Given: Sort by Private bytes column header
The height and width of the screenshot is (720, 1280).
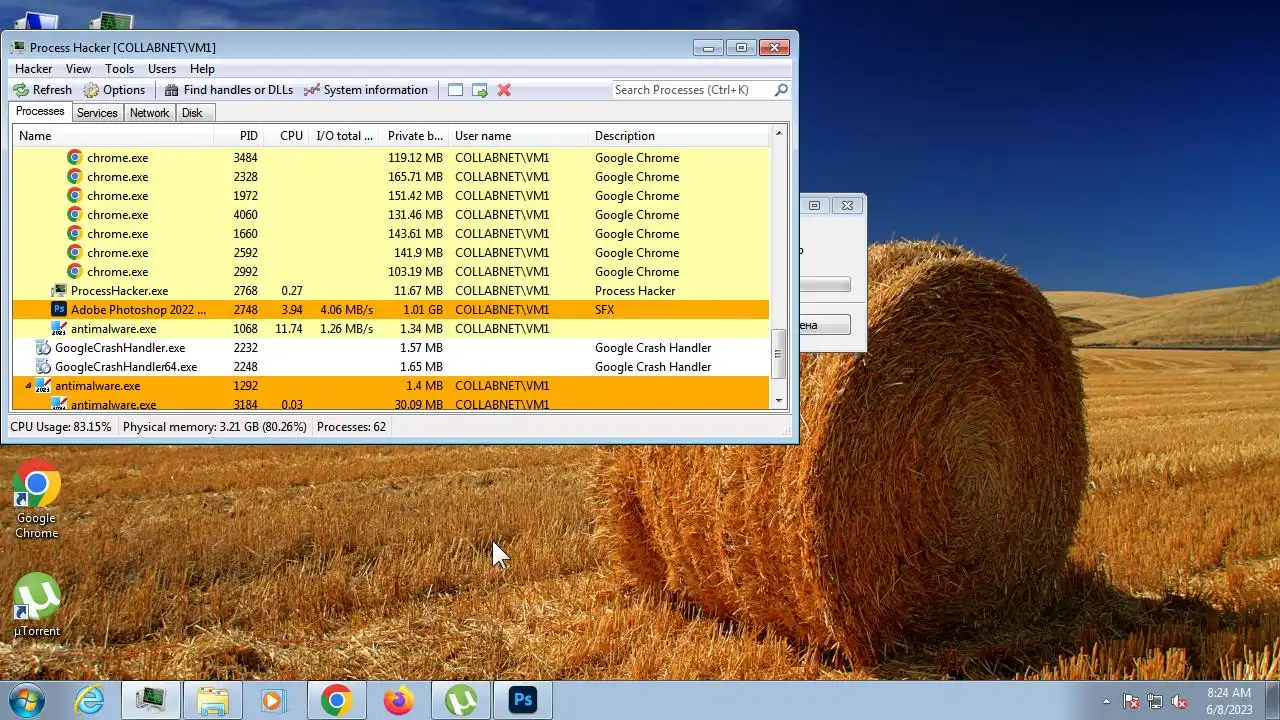Looking at the screenshot, I should 415,136.
